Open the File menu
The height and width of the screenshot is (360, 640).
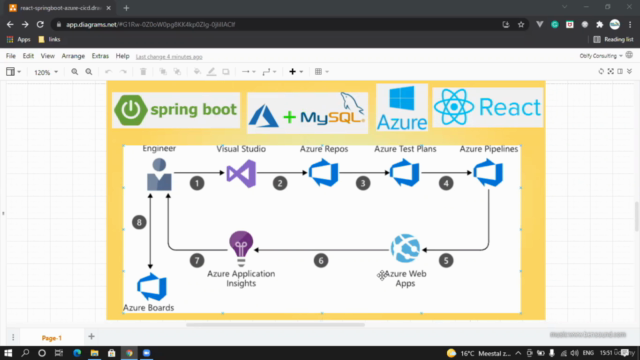click(11, 56)
